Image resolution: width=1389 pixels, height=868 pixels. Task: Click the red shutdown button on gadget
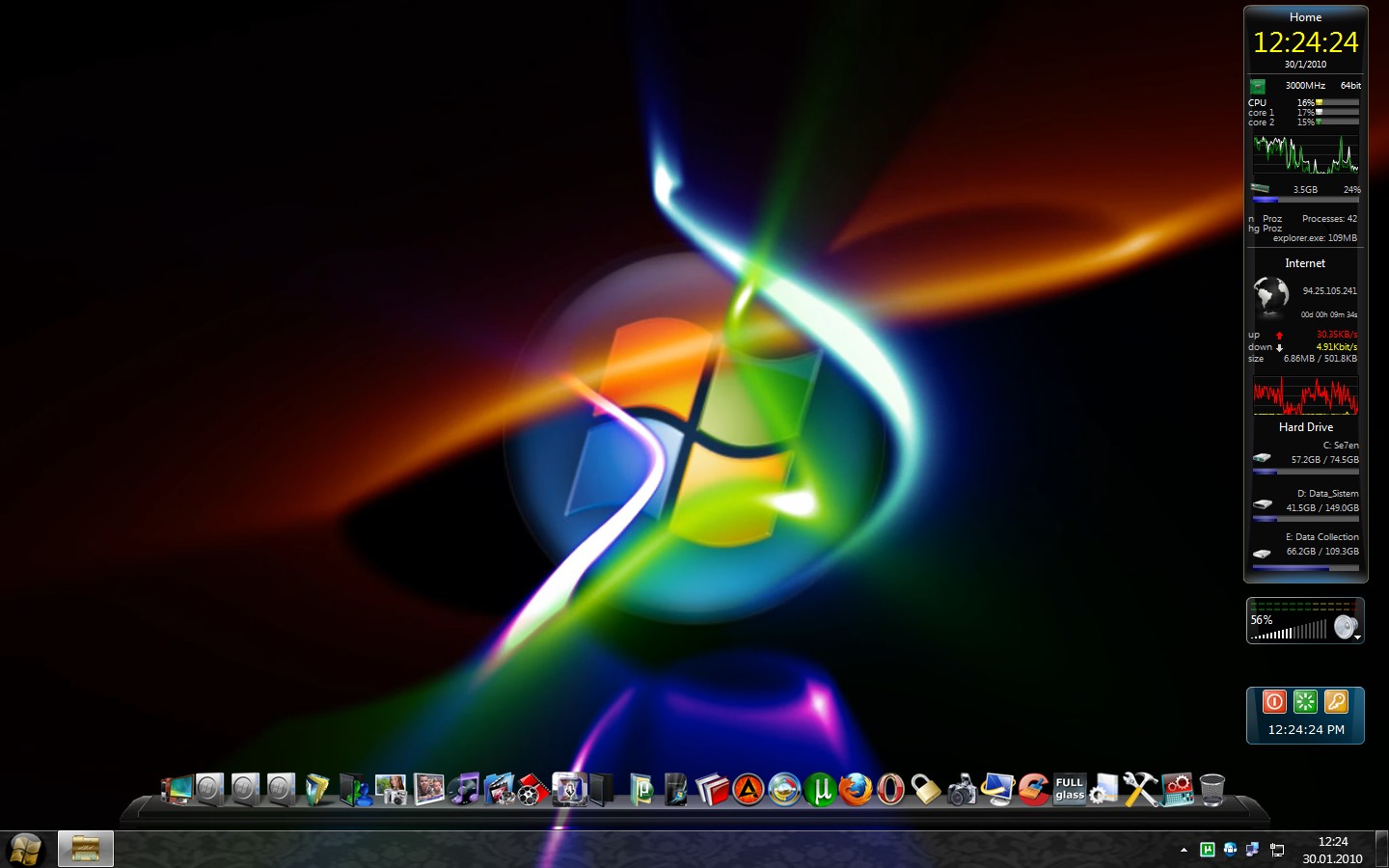click(1274, 701)
